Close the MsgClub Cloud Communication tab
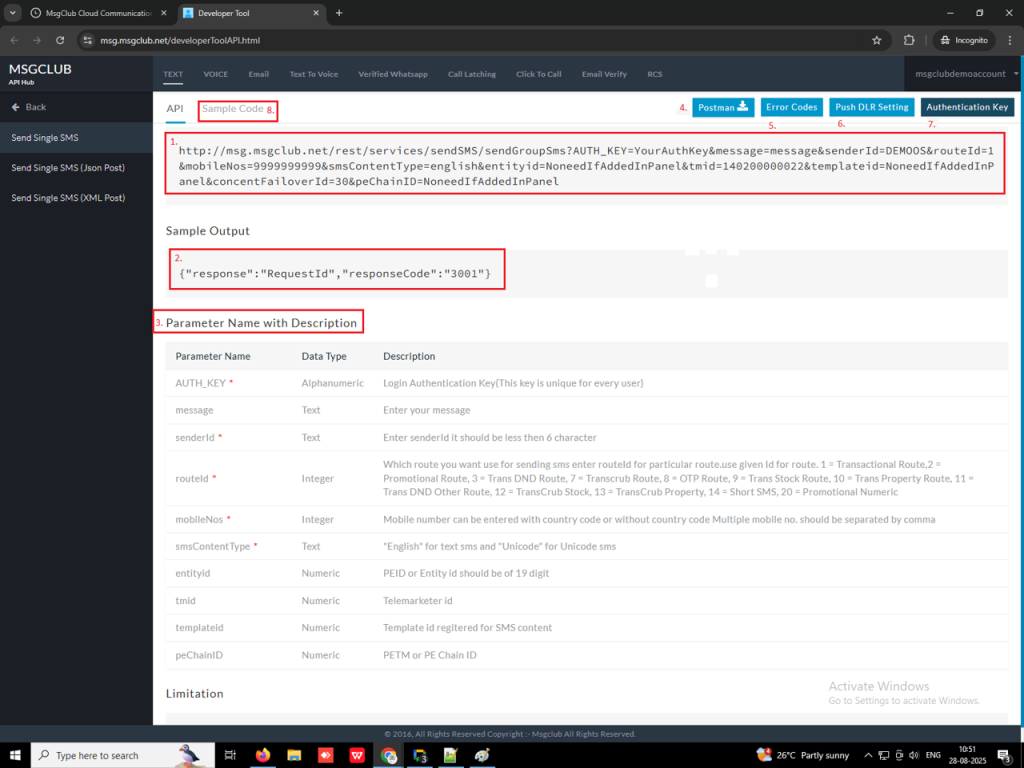 click(x=164, y=13)
